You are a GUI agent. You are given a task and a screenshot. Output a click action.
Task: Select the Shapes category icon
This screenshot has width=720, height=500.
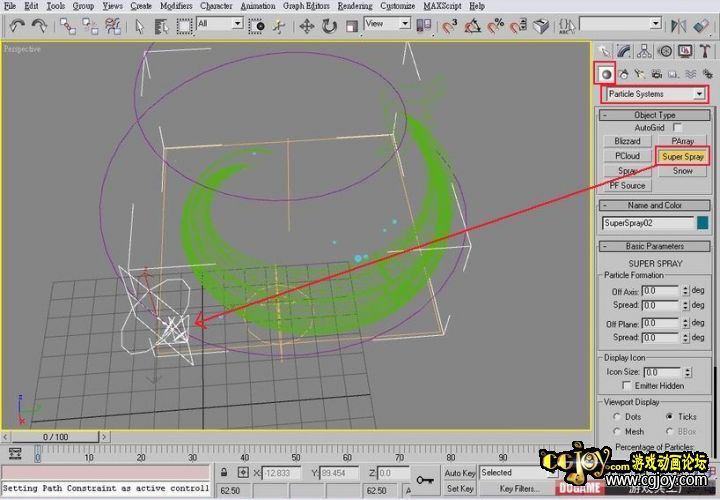tap(624, 74)
